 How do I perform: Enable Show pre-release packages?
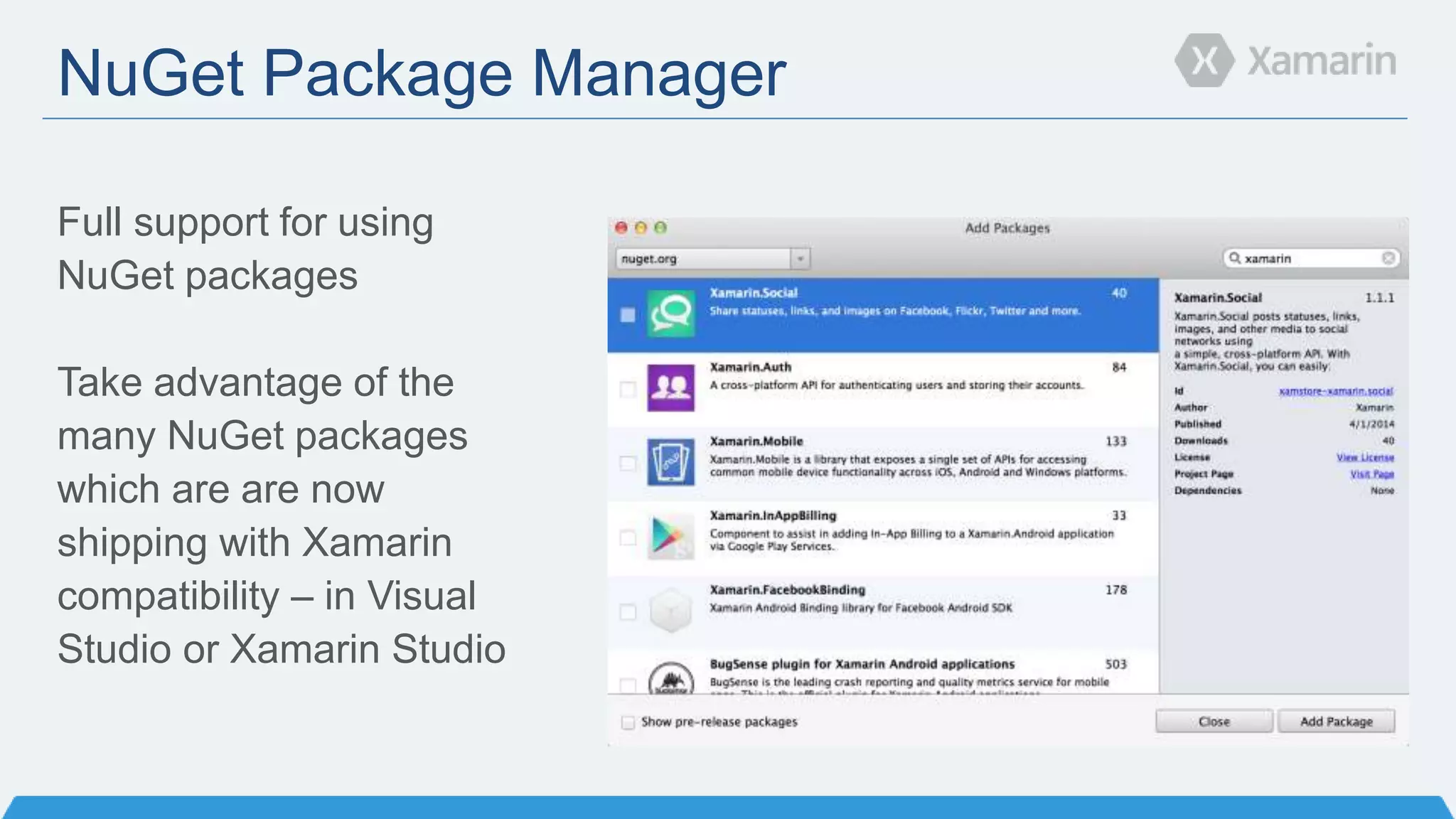[628, 722]
